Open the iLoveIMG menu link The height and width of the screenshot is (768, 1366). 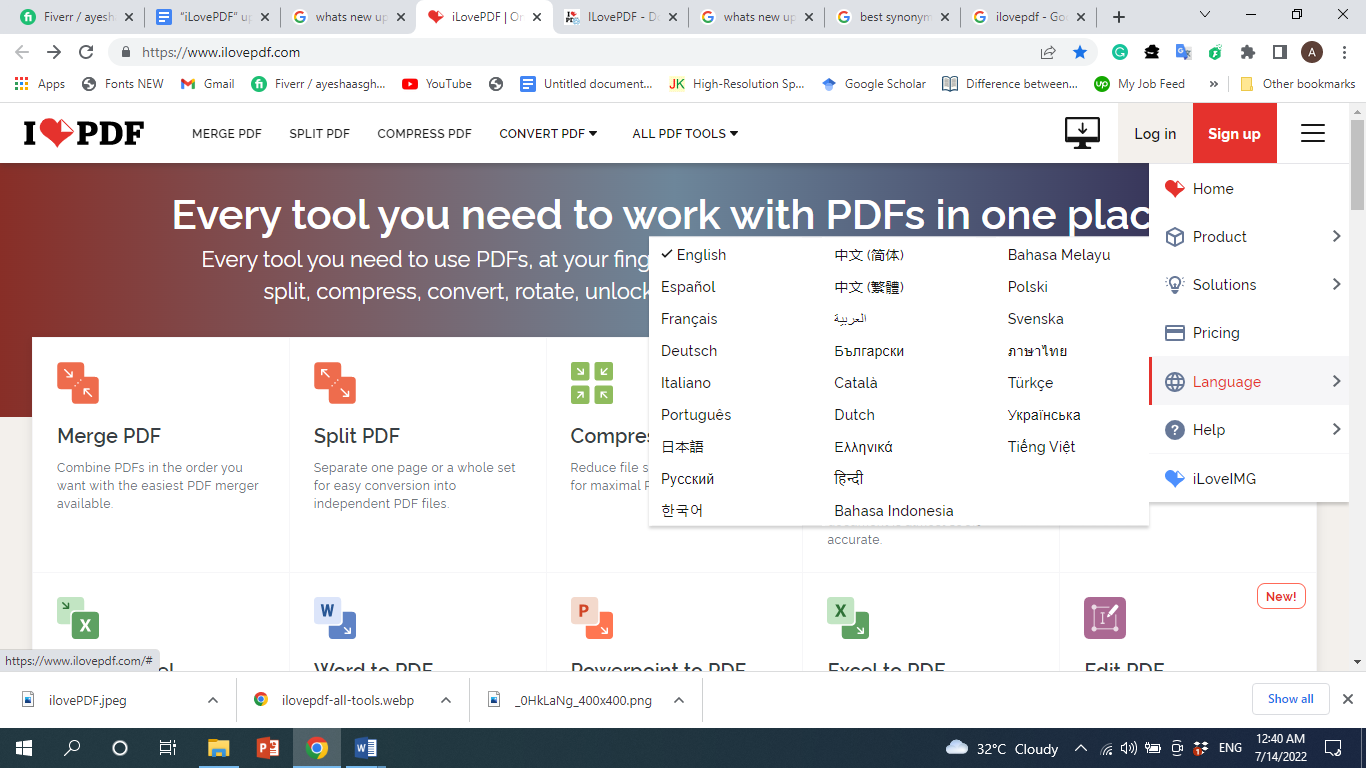(x=1224, y=478)
